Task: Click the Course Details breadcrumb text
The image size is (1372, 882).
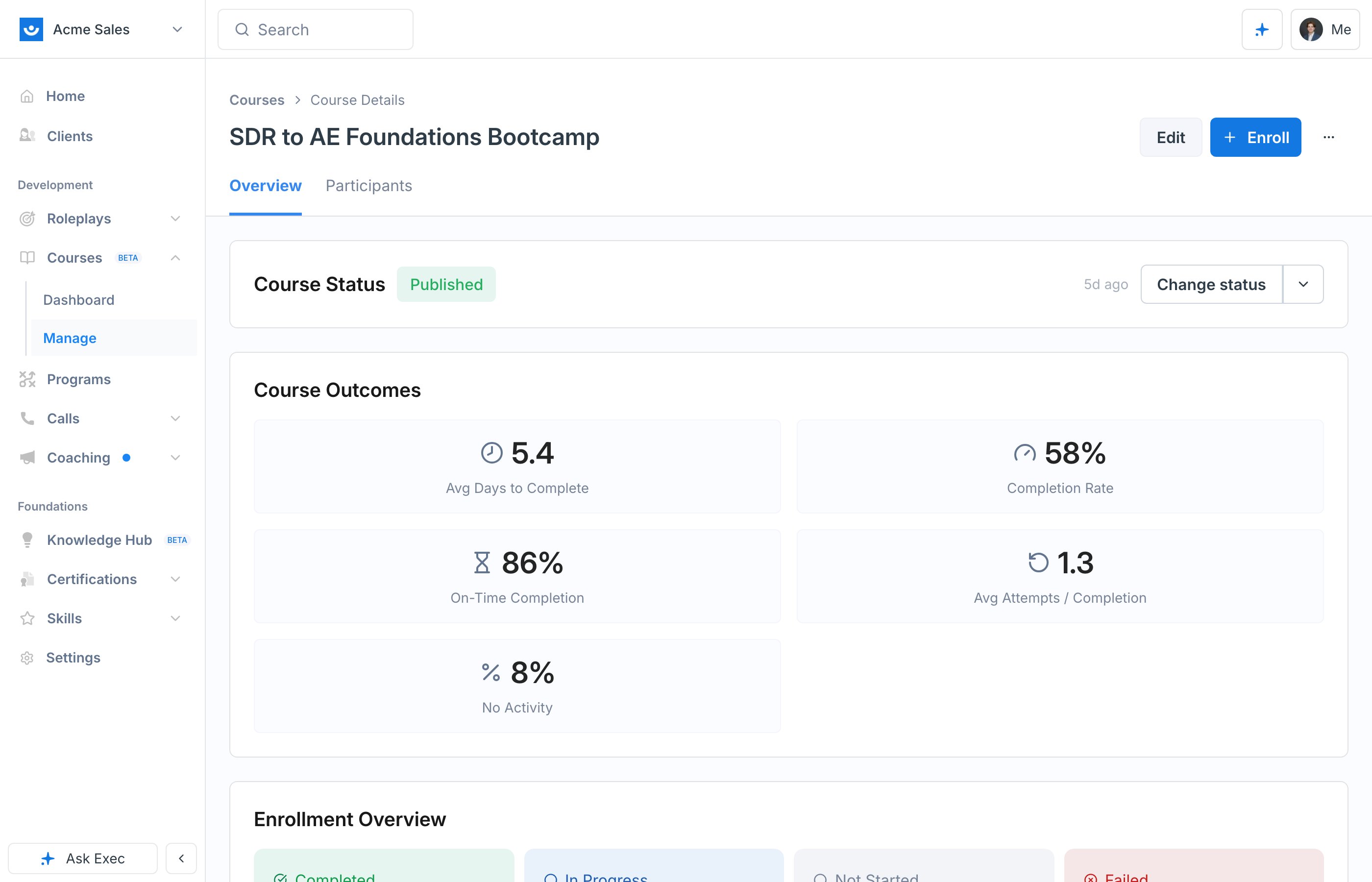Action: pyautogui.click(x=357, y=99)
